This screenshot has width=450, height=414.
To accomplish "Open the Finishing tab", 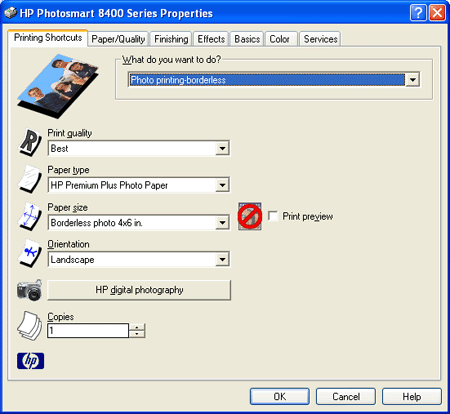I will coord(171,39).
